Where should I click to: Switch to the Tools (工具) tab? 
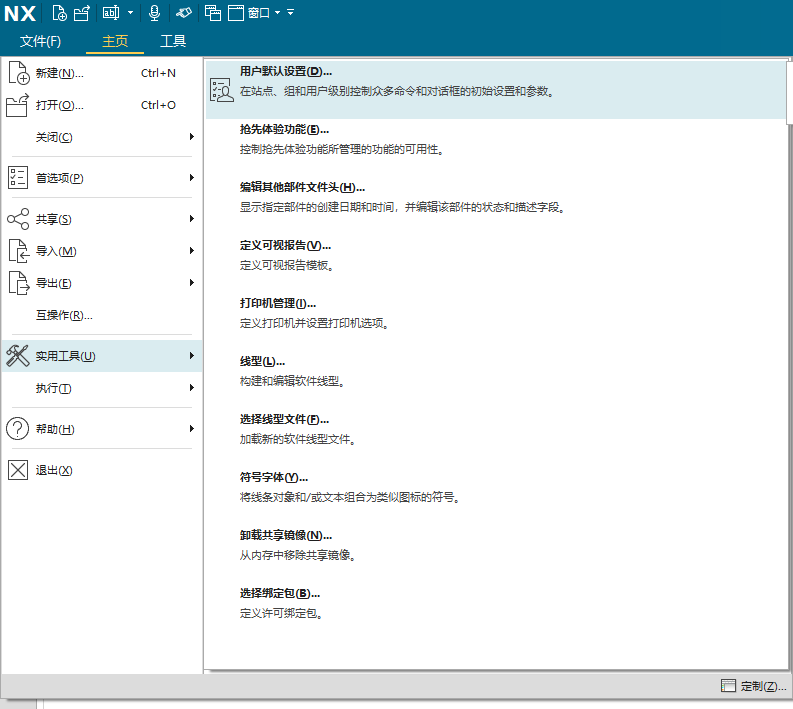(173, 41)
